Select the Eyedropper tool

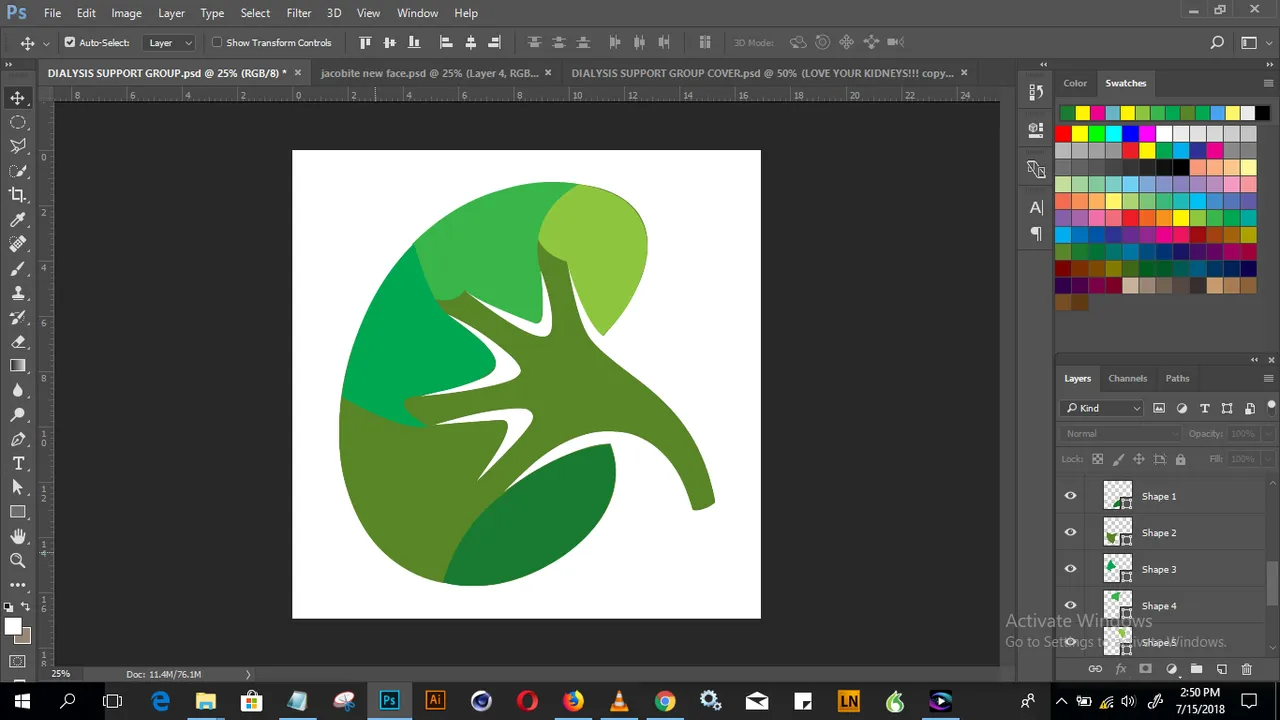coord(18,220)
